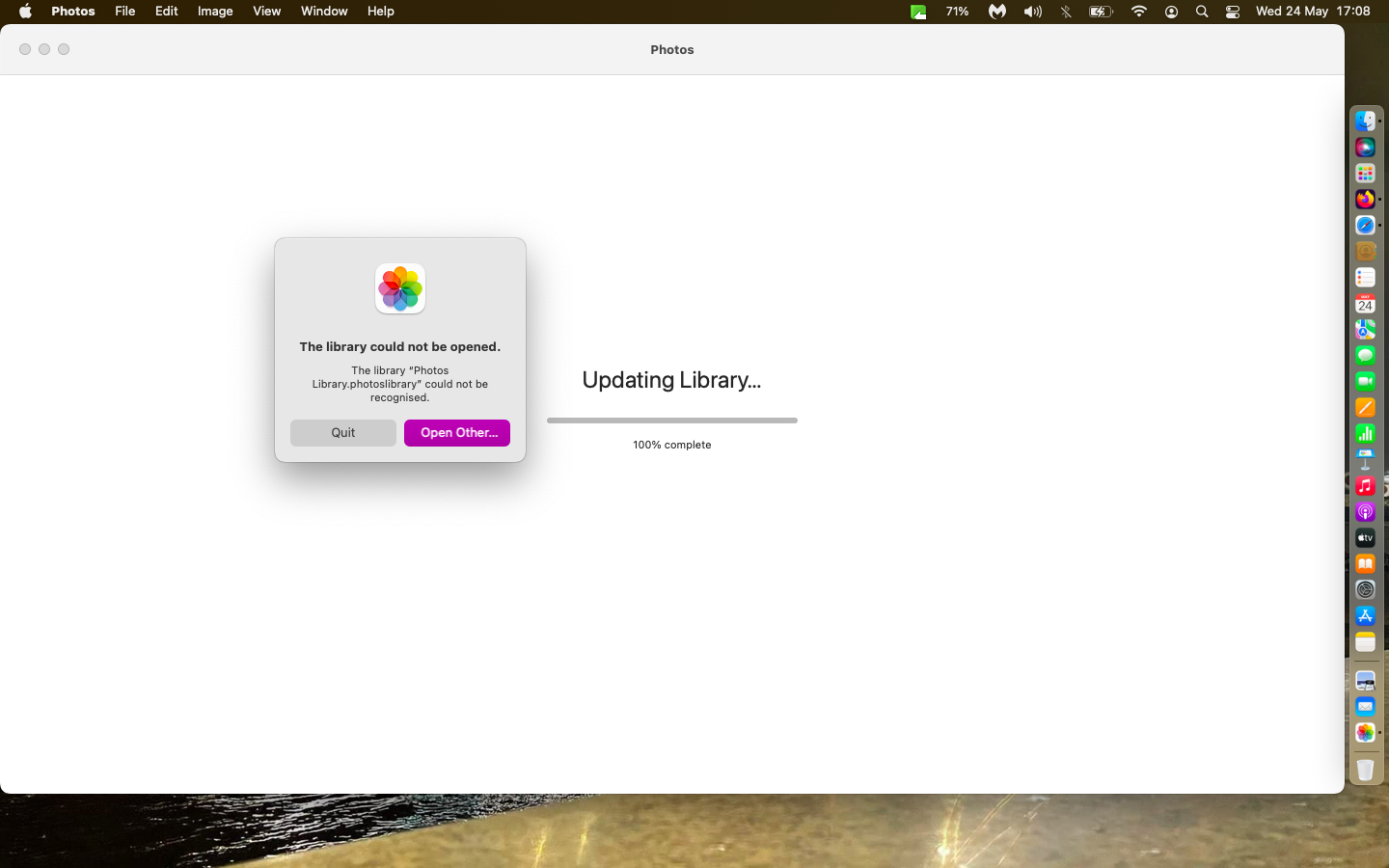1389x868 pixels.
Task: Open Podcasts from the Dock
Action: click(x=1365, y=511)
